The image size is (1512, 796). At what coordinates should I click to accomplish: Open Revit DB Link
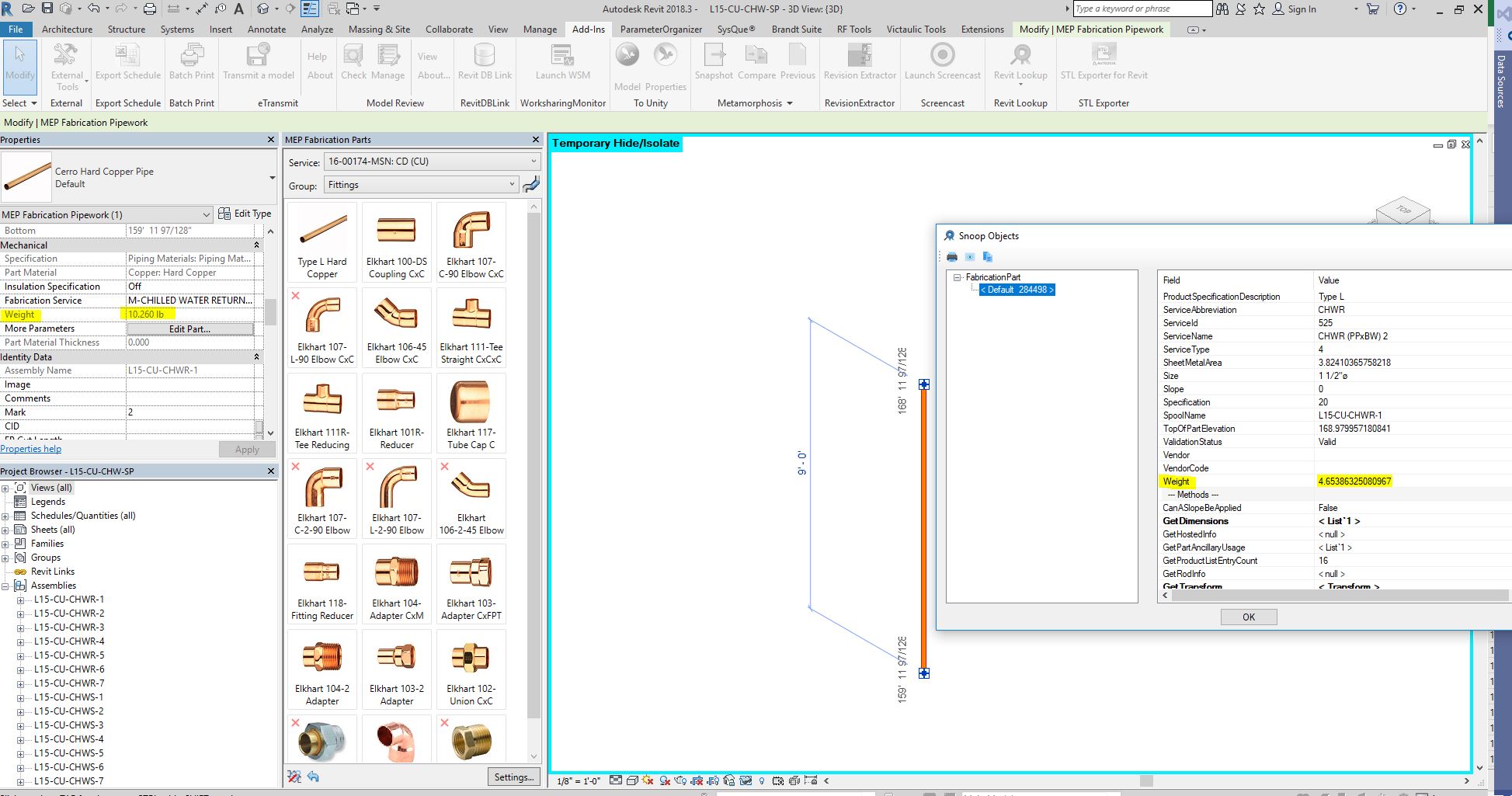pyautogui.click(x=483, y=62)
